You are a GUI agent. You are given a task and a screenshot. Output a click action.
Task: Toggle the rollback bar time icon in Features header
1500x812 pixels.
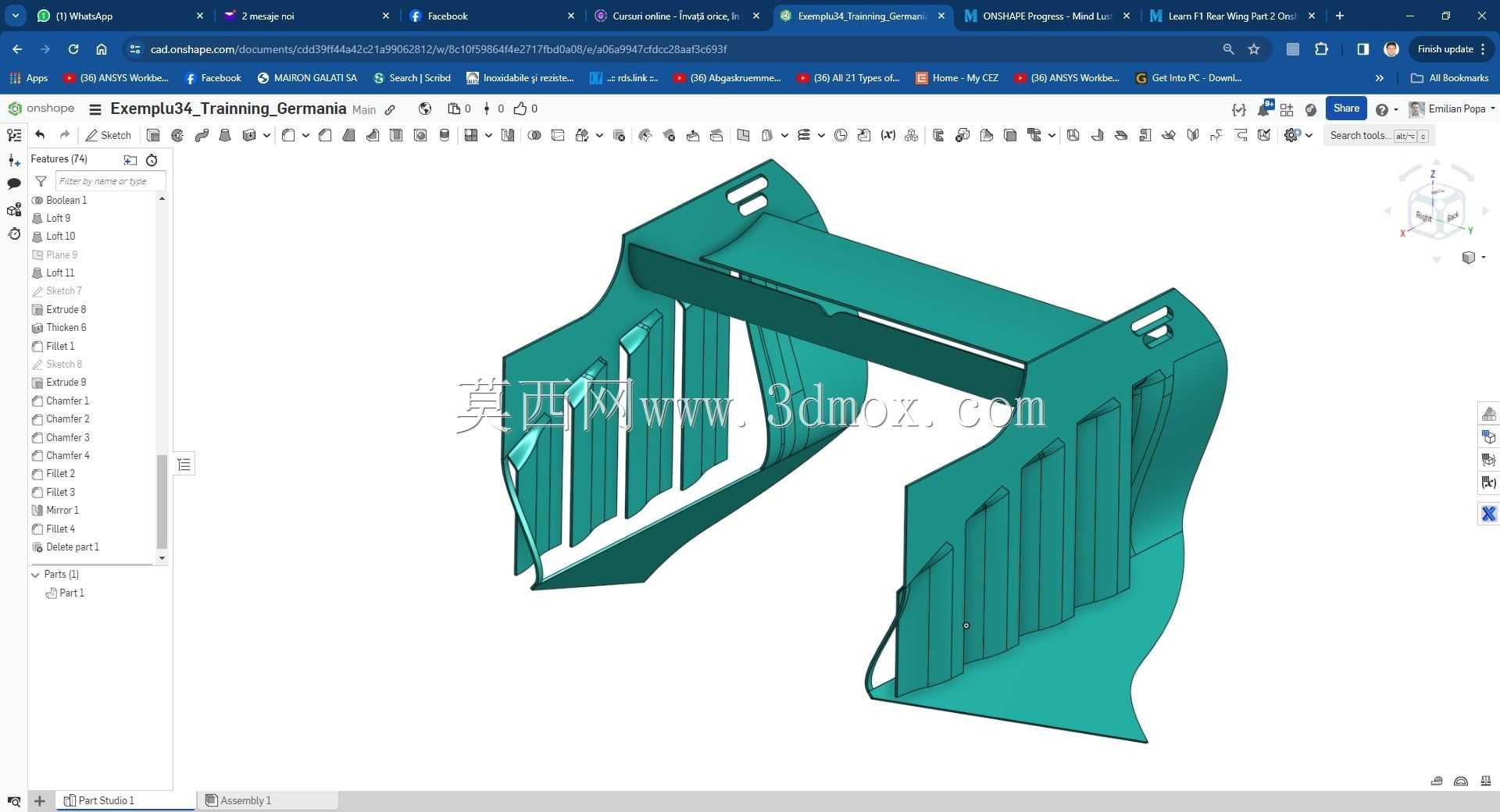(x=152, y=159)
